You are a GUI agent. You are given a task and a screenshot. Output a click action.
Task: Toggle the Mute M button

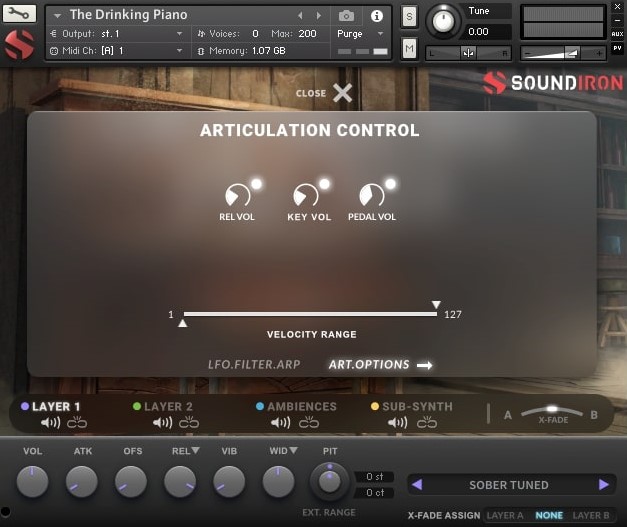[409, 49]
